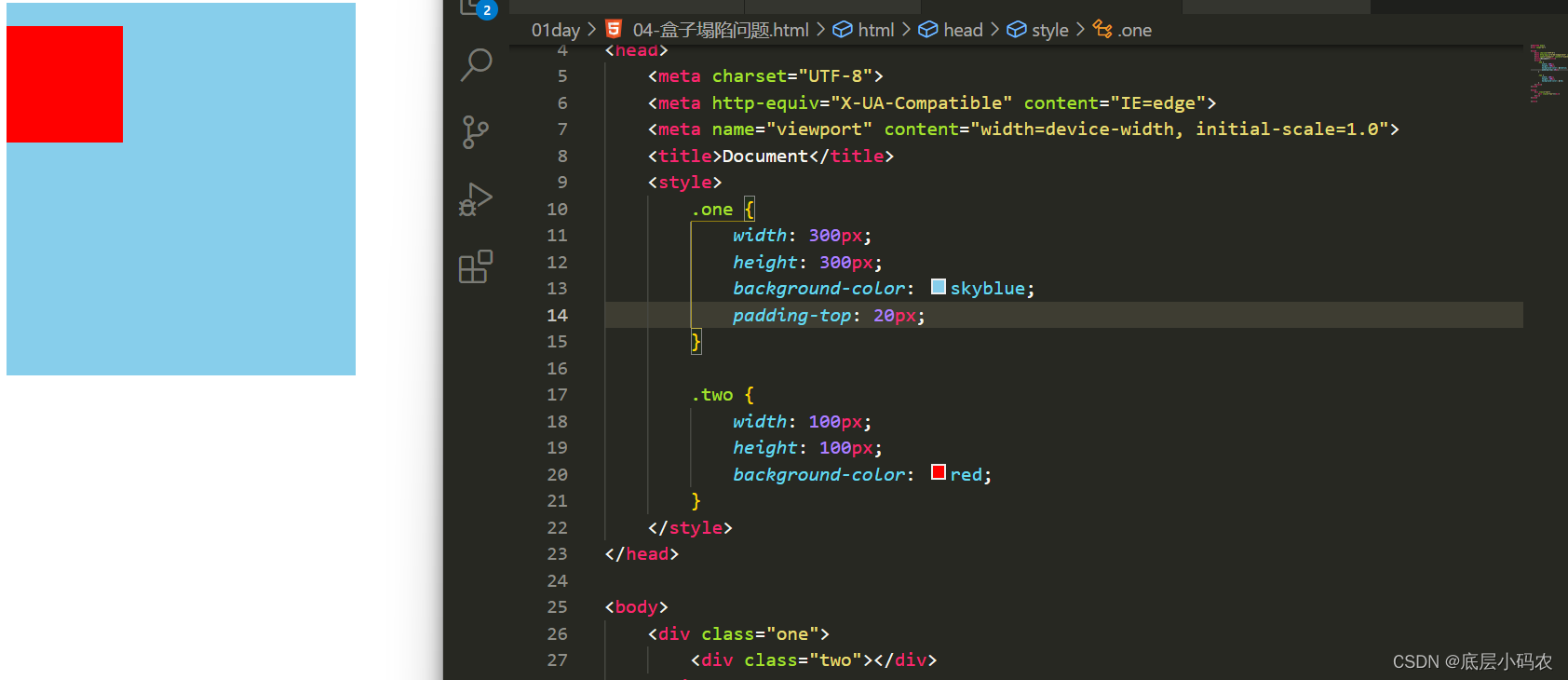Place cursor on padding-top property
The width and height of the screenshot is (1568, 680).
click(791, 315)
